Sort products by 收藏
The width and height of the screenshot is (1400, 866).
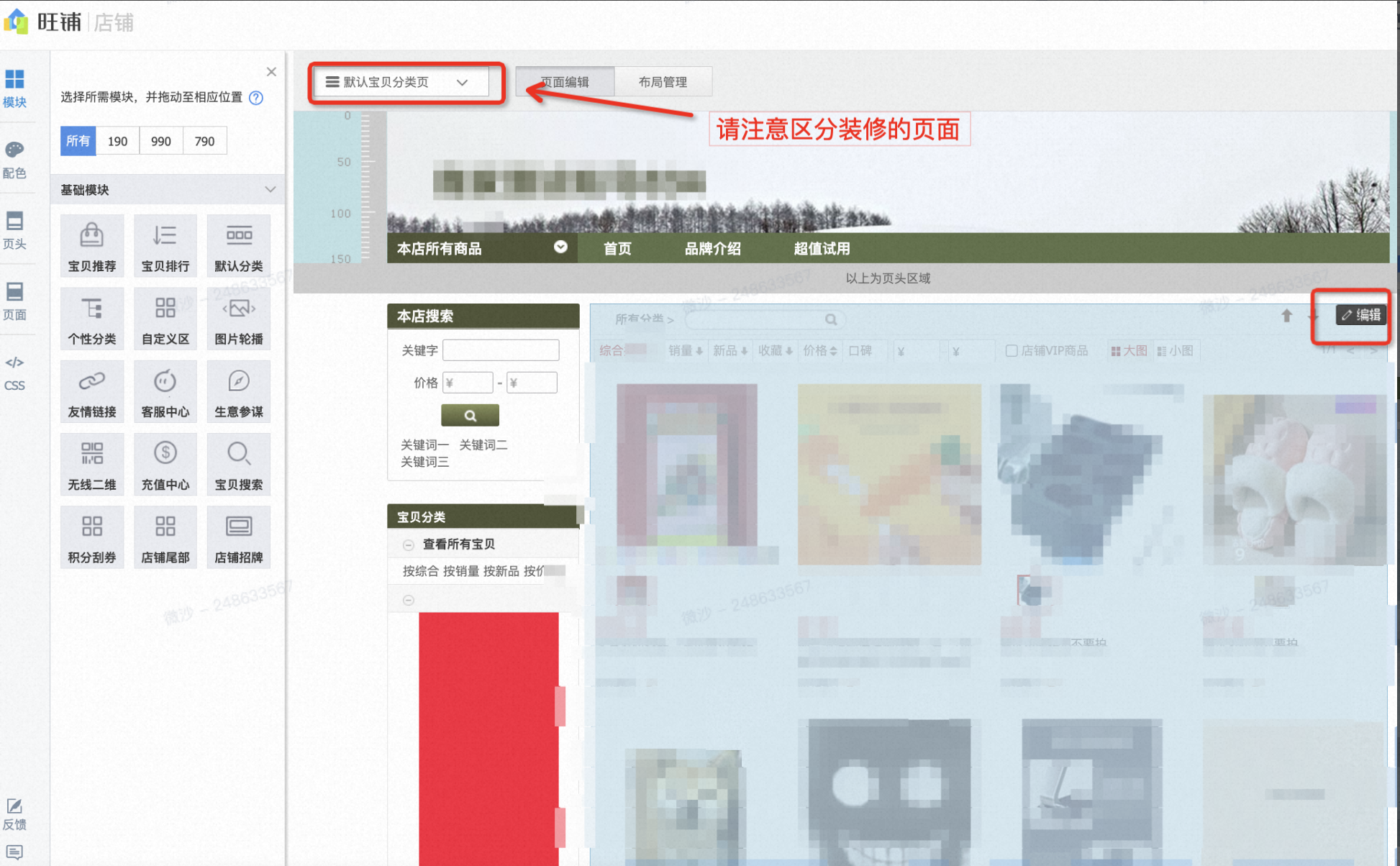coord(776,351)
